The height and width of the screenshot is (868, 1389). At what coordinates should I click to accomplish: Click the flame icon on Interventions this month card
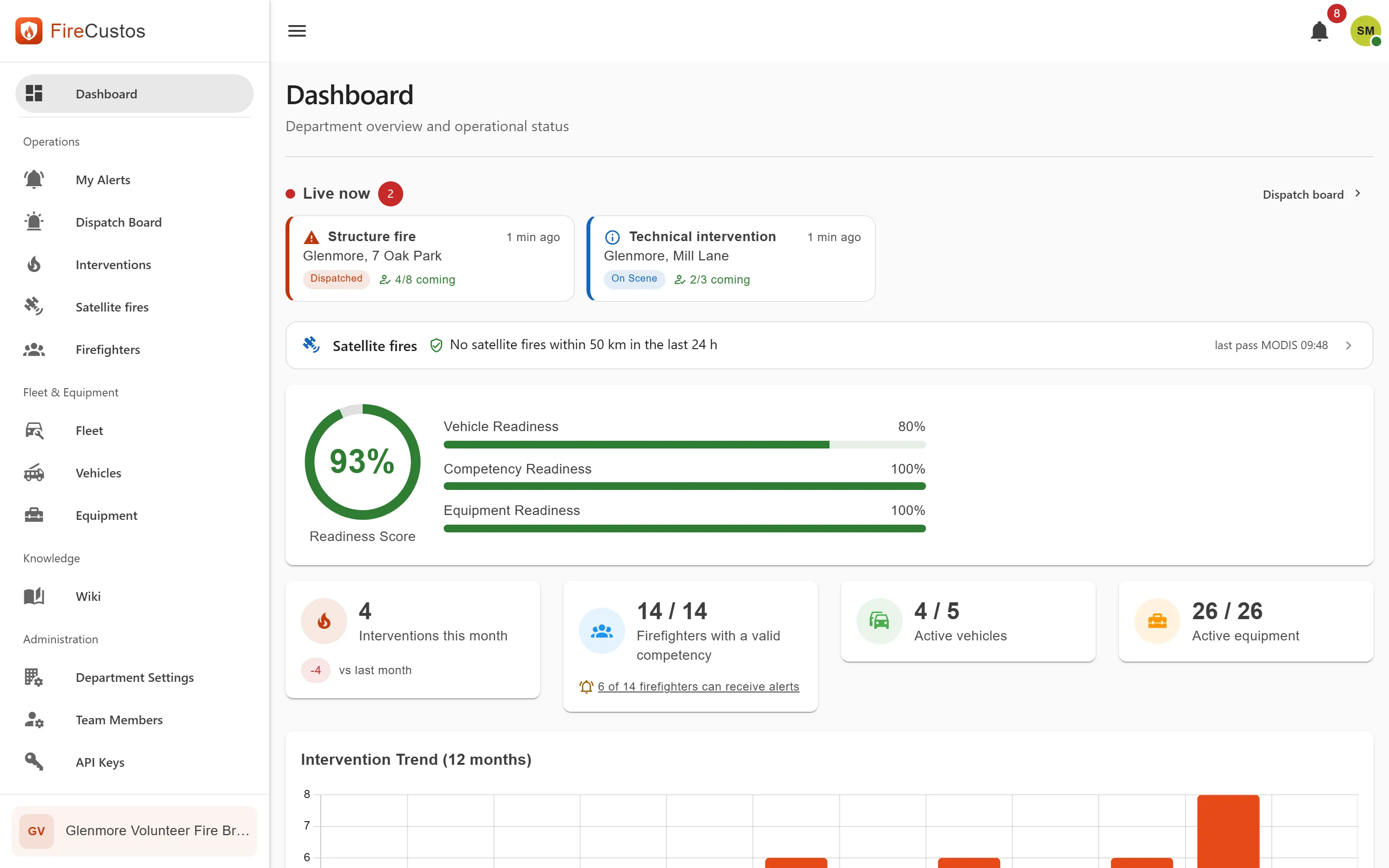coord(324,621)
